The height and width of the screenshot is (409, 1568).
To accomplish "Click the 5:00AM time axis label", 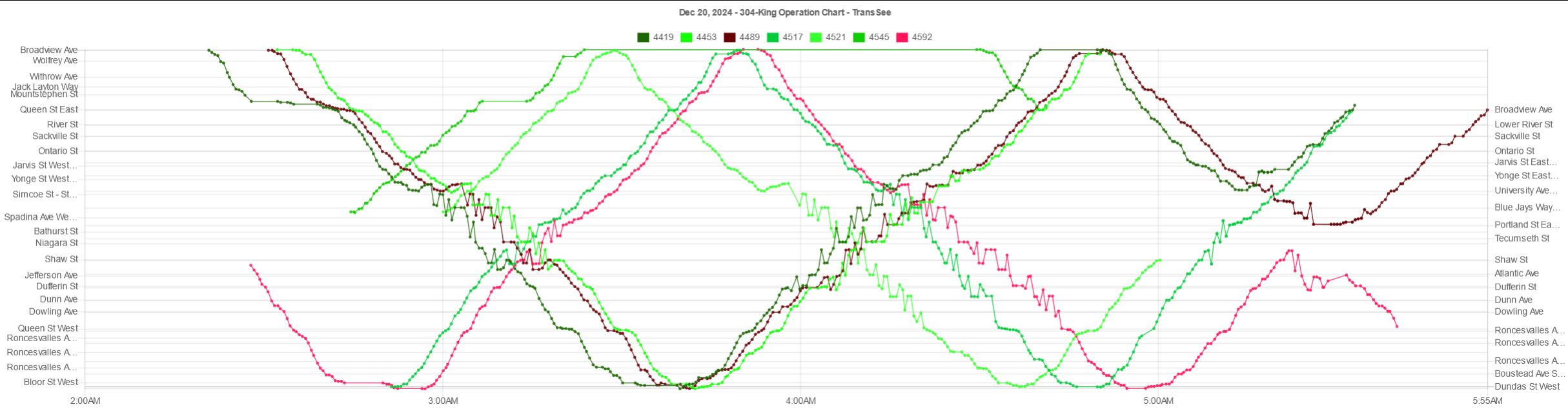I will click(x=1158, y=401).
